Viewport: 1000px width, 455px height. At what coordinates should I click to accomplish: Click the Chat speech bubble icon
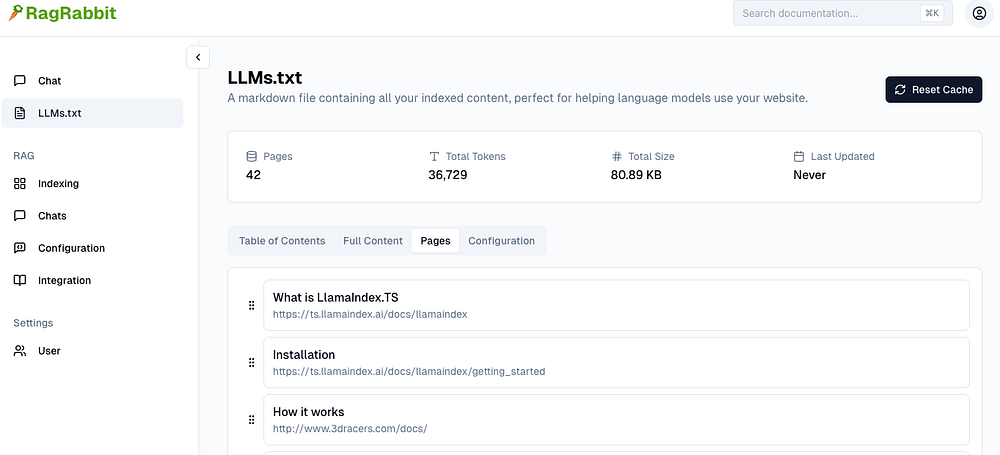click(x=20, y=80)
